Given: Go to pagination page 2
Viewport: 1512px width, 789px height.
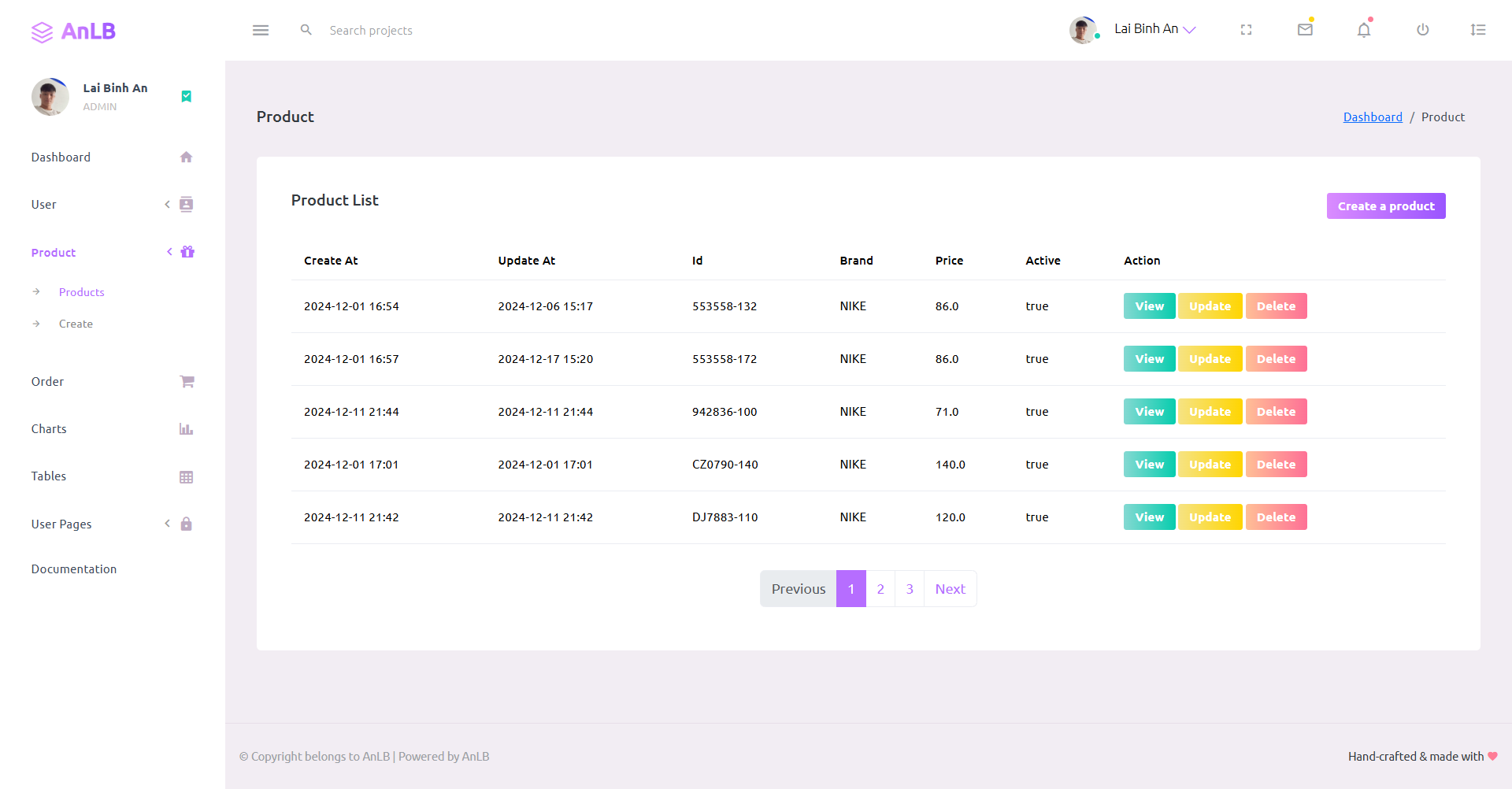Looking at the screenshot, I should [880, 589].
